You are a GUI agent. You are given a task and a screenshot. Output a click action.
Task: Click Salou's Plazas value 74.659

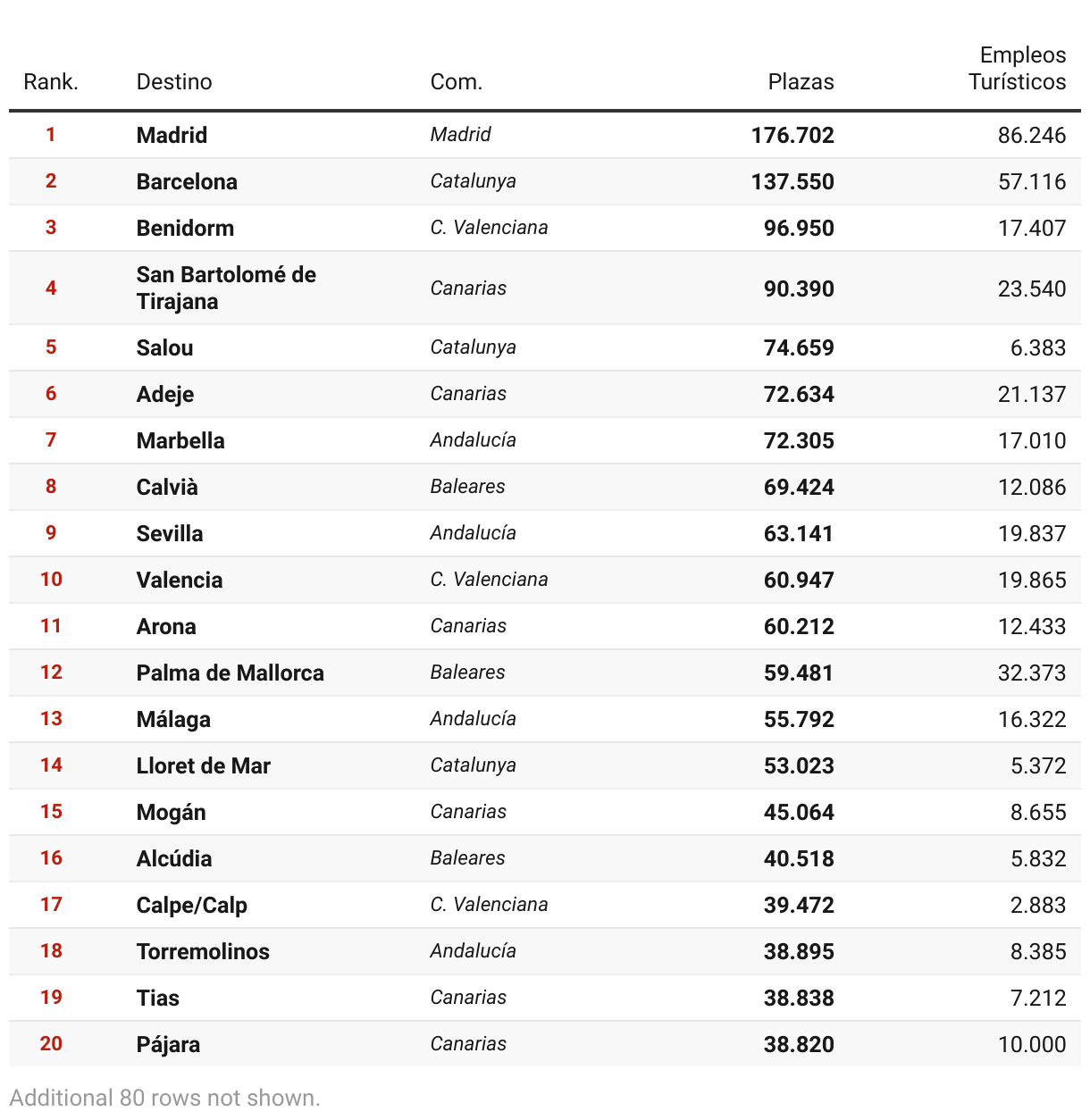799,347
